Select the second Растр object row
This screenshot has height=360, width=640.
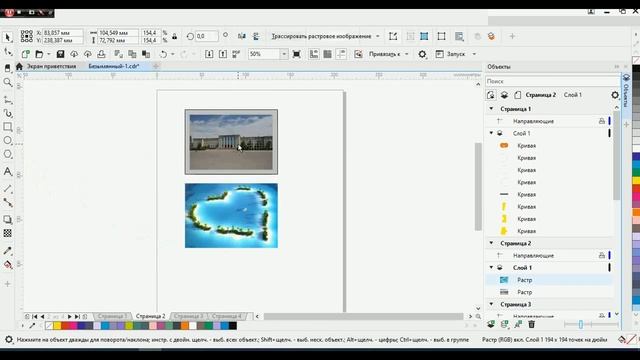click(x=549, y=292)
